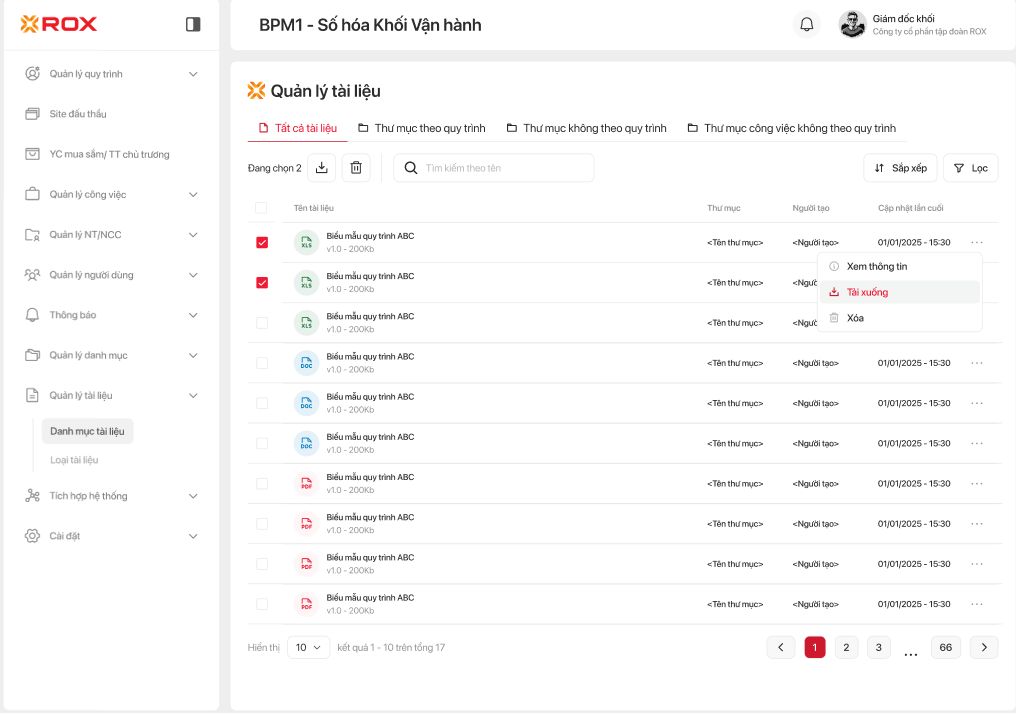The height and width of the screenshot is (713, 1016).
Task: Click the Tìm kiếm theo tên search field
Action: click(x=505, y=168)
